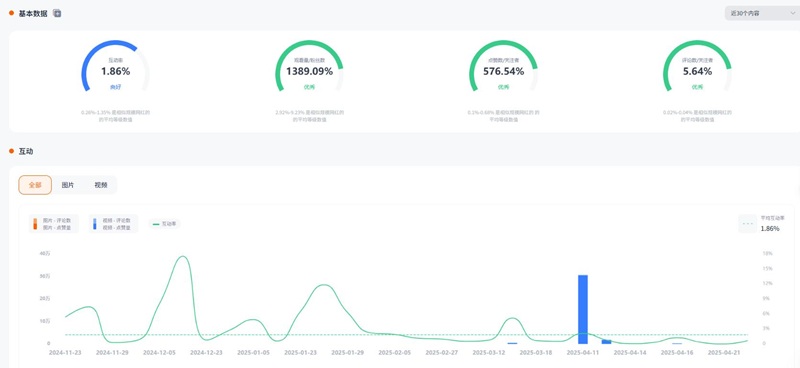Open the 近30个内容 dropdown
800x368 pixels.
tap(762, 13)
